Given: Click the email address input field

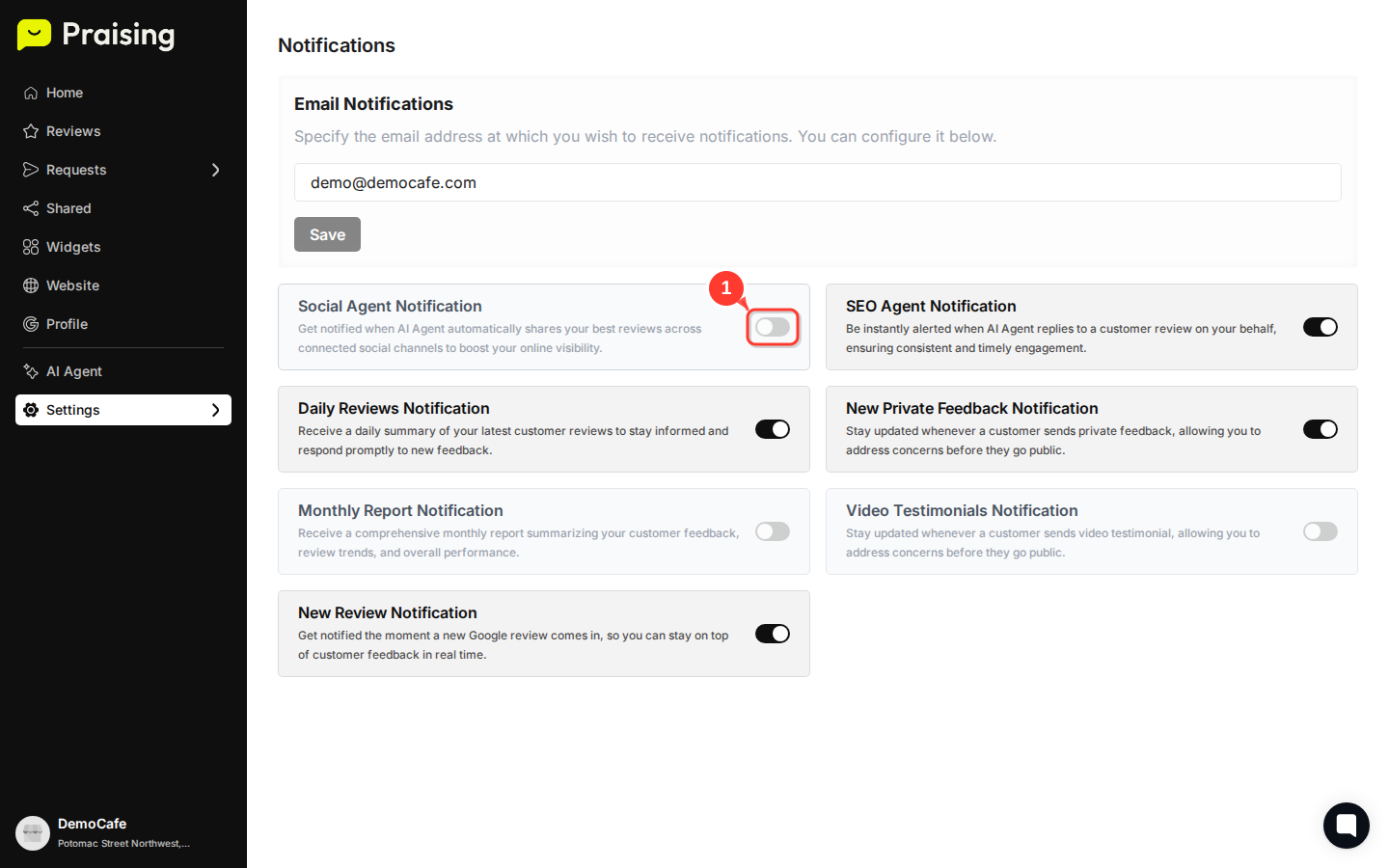Looking at the screenshot, I should pos(817,182).
